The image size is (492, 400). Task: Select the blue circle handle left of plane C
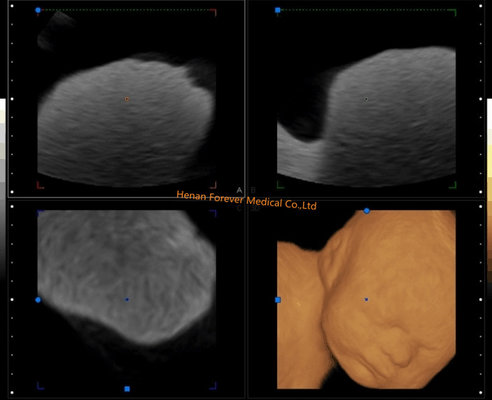pyautogui.click(x=38, y=300)
